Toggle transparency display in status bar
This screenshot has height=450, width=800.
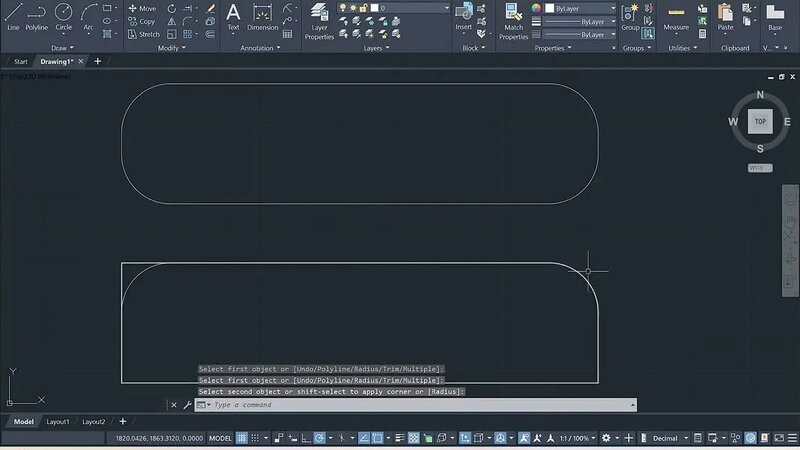(x=414, y=438)
